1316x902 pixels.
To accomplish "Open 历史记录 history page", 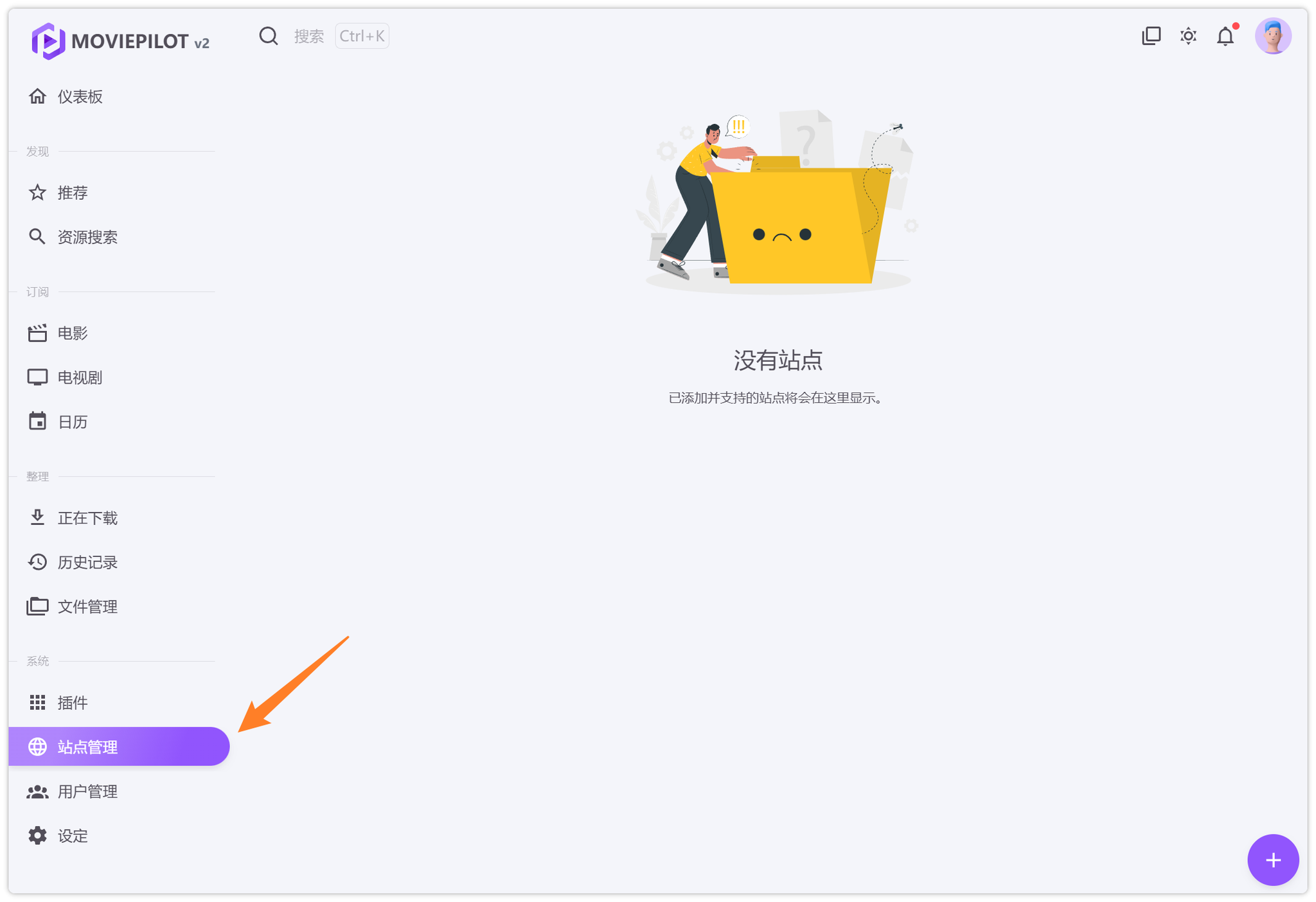I will point(87,562).
